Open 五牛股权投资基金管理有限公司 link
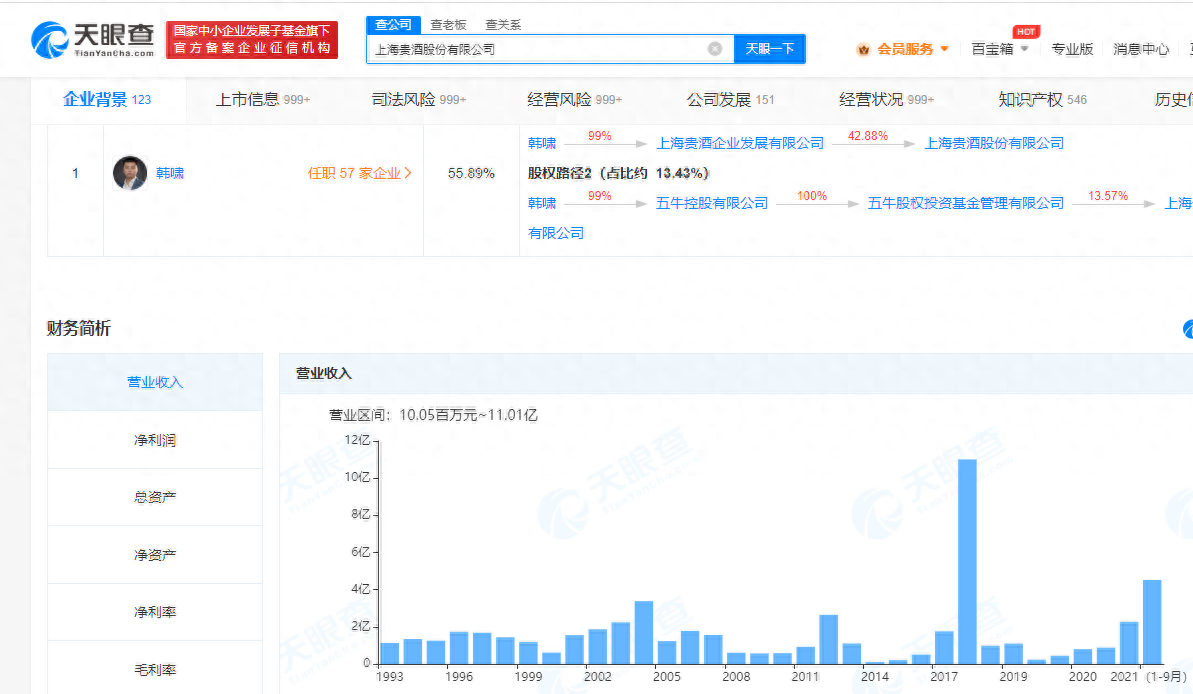This screenshot has width=1193, height=694. pyautogui.click(x=966, y=203)
